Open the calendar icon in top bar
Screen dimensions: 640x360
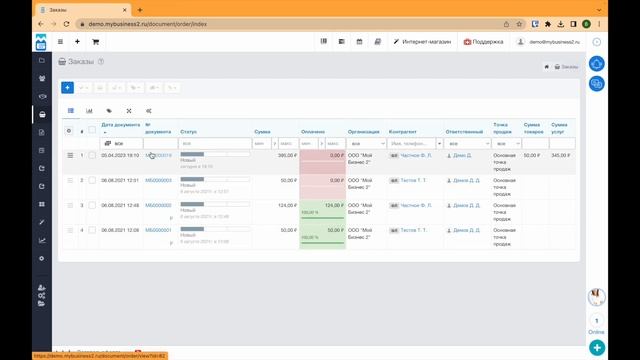359,42
